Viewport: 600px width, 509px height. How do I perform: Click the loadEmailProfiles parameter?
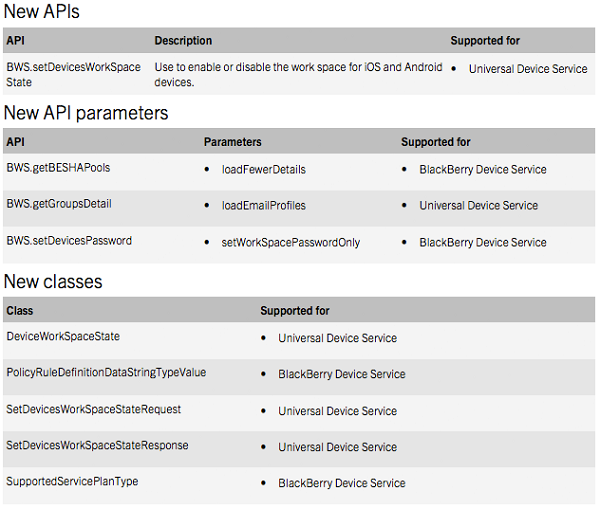(264, 206)
